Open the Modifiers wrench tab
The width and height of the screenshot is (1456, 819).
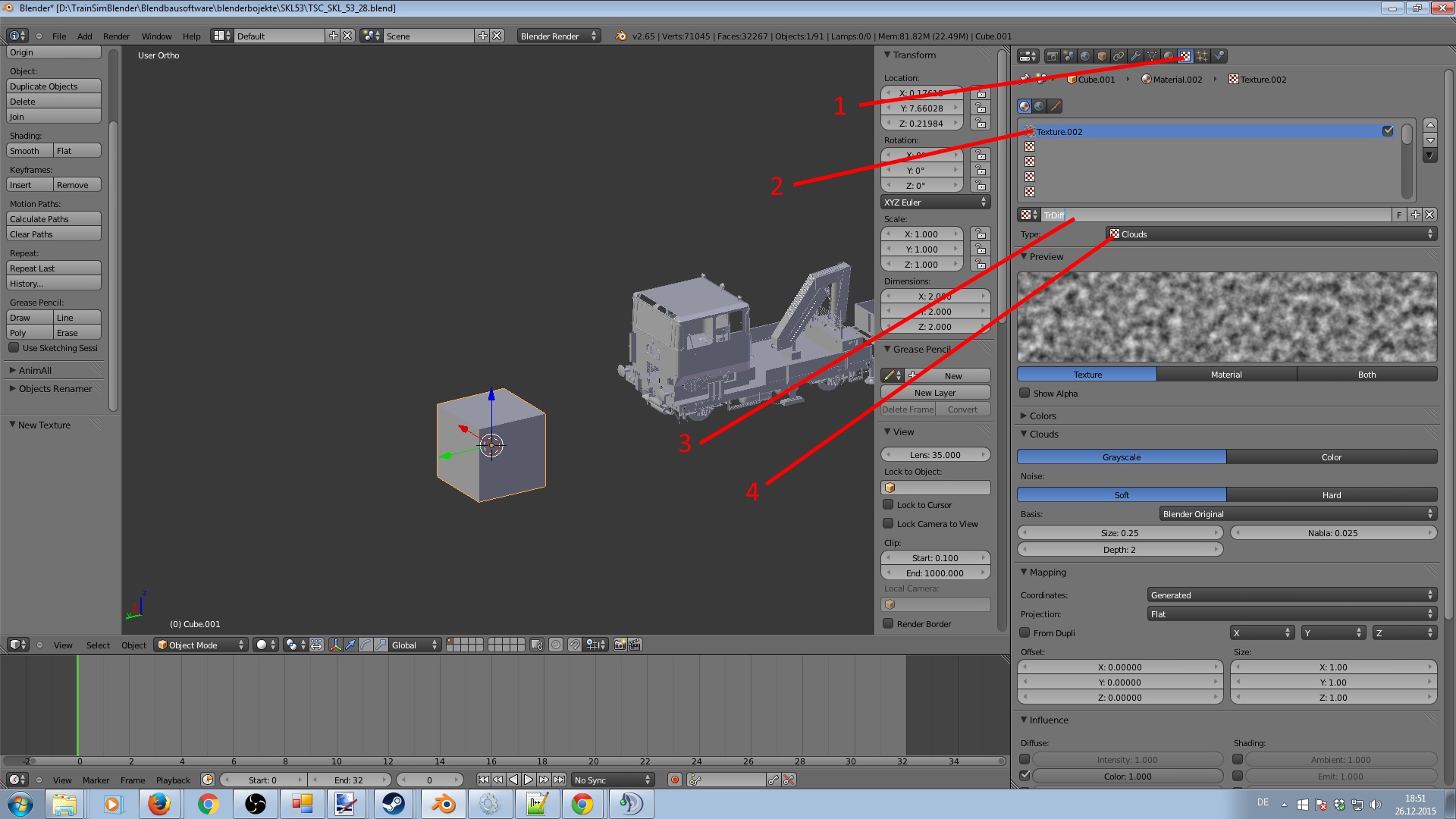1135,56
